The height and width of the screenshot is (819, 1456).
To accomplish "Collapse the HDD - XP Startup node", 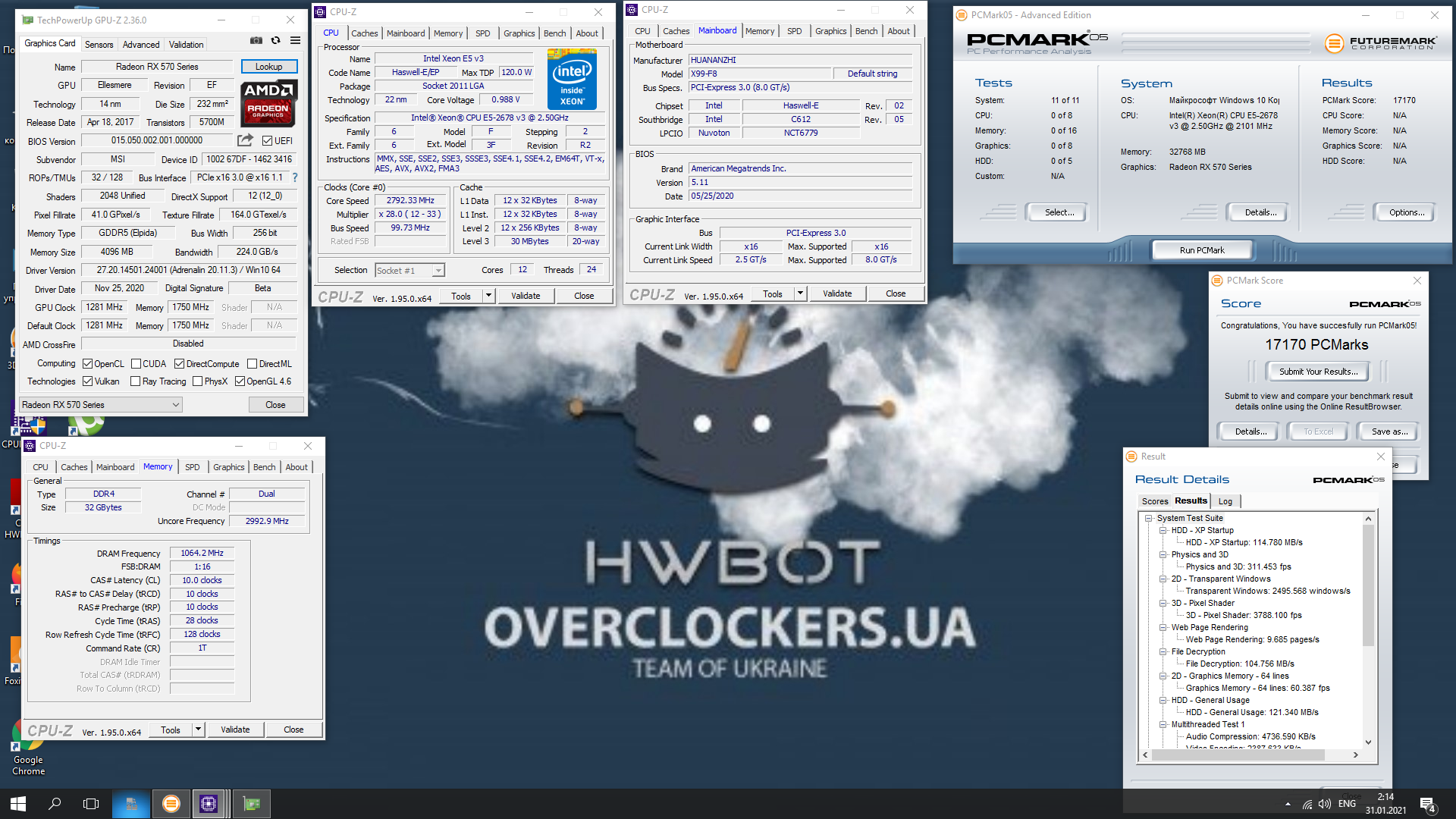I will 1163,531.
